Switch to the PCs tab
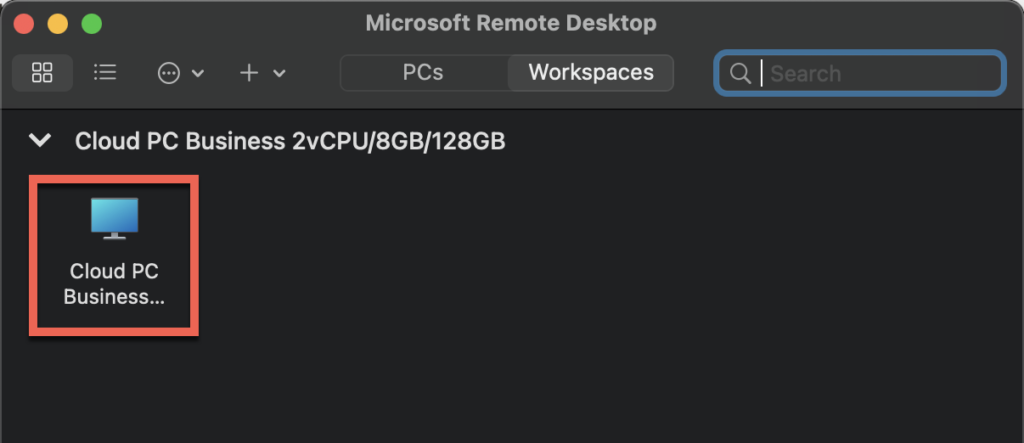Screen dimensions: 1024x443 [423, 73]
